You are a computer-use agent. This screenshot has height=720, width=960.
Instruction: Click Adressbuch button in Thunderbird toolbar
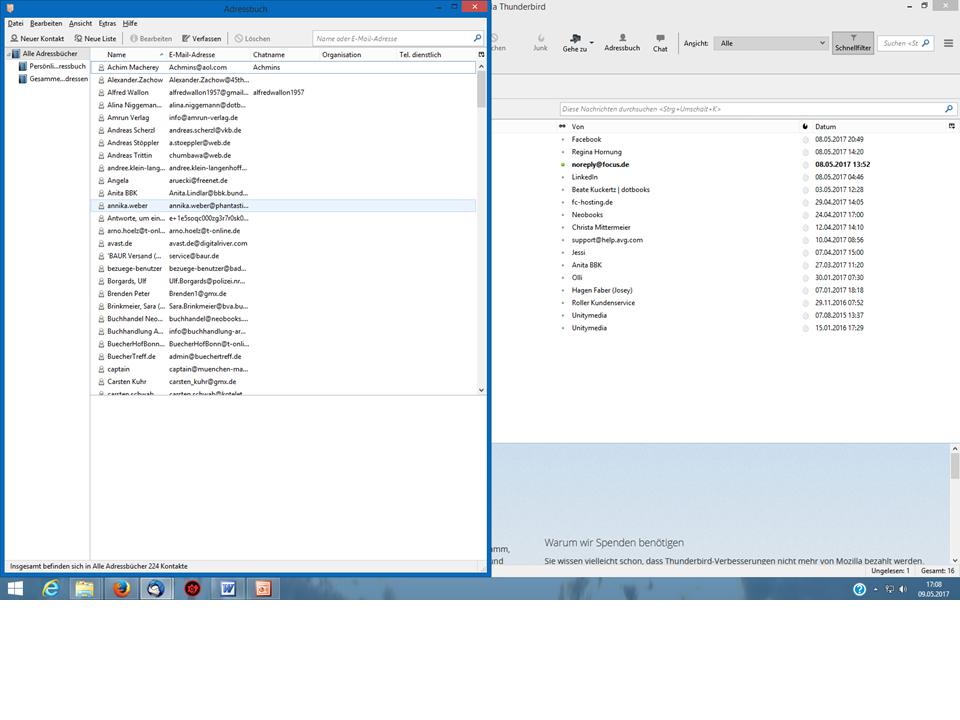(622, 42)
